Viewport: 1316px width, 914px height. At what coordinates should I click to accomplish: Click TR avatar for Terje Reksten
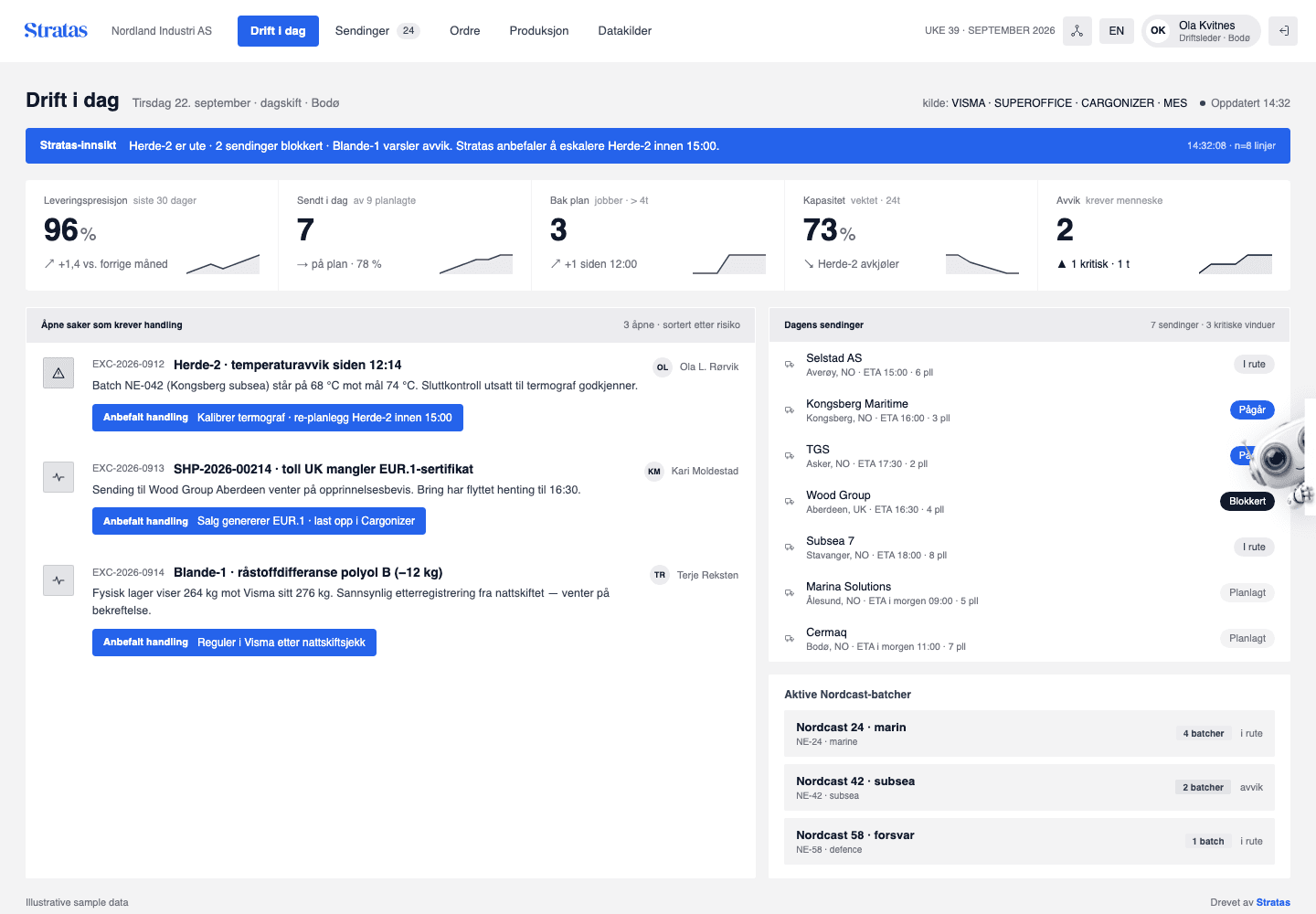pyautogui.click(x=660, y=575)
